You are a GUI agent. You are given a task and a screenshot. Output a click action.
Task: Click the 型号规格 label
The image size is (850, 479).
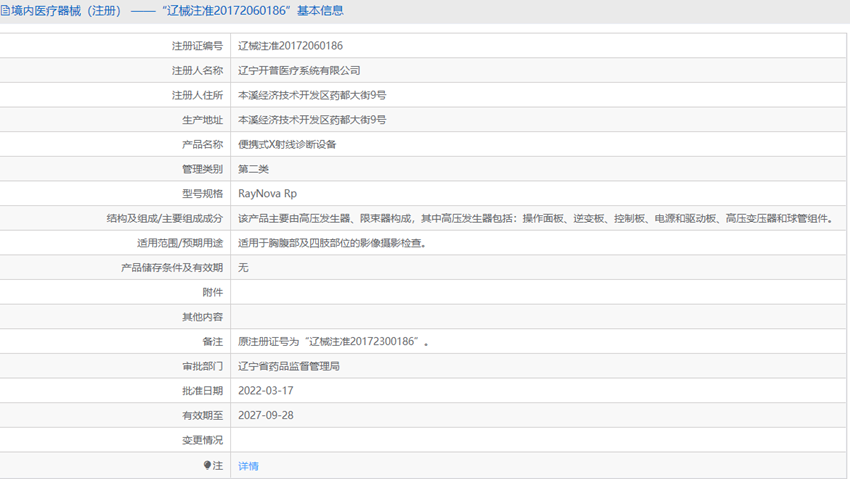pyautogui.click(x=203, y=193)
